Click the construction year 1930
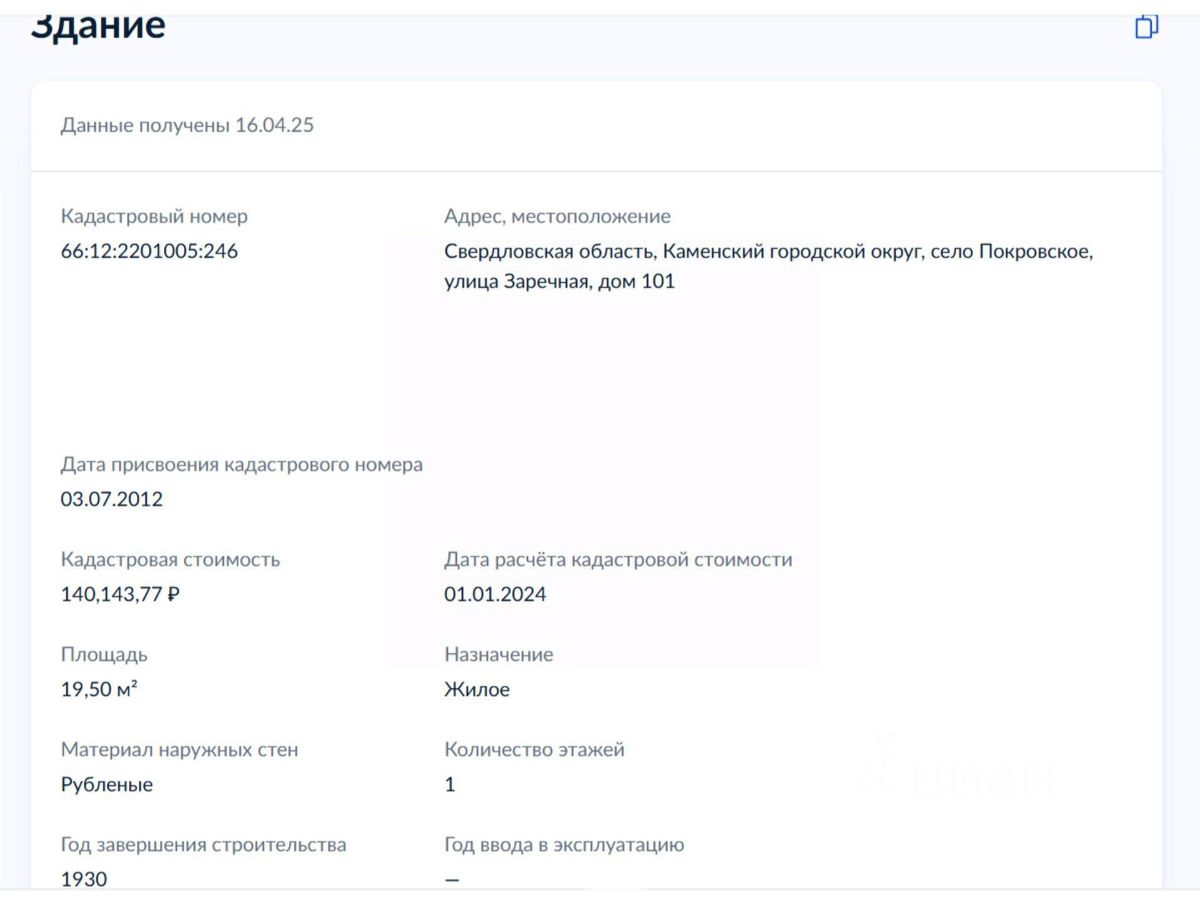 [84, 878]
